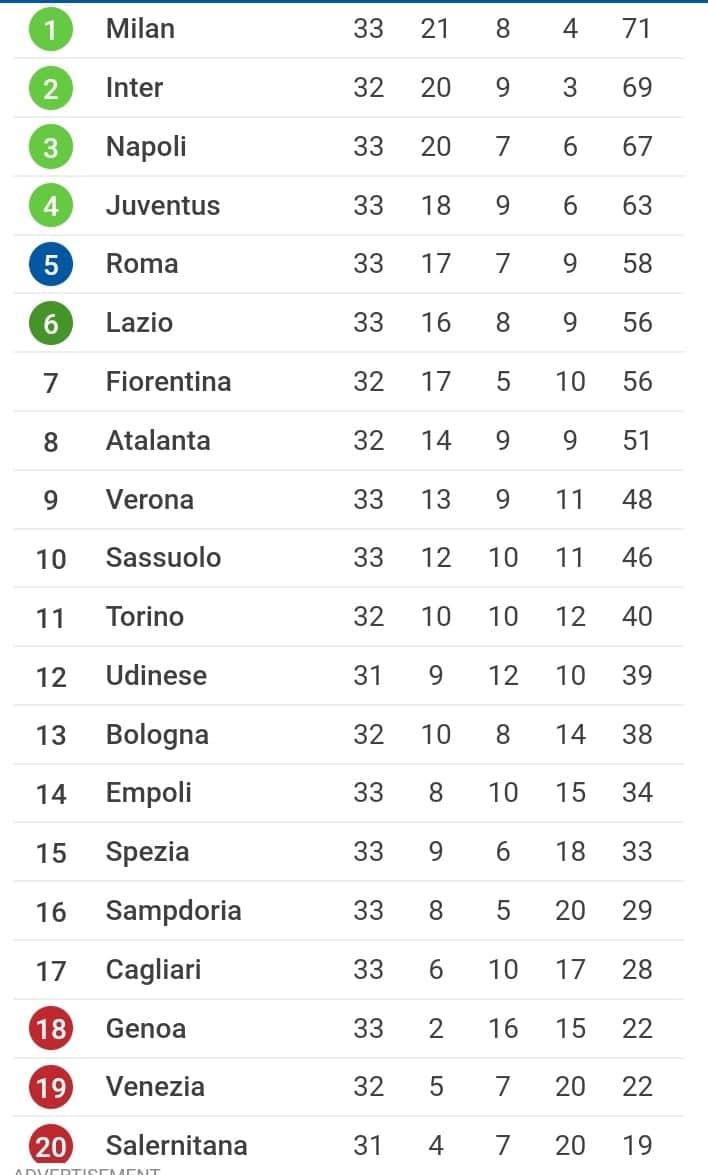Click the red position 19 badge

(x=51, y=1087)
